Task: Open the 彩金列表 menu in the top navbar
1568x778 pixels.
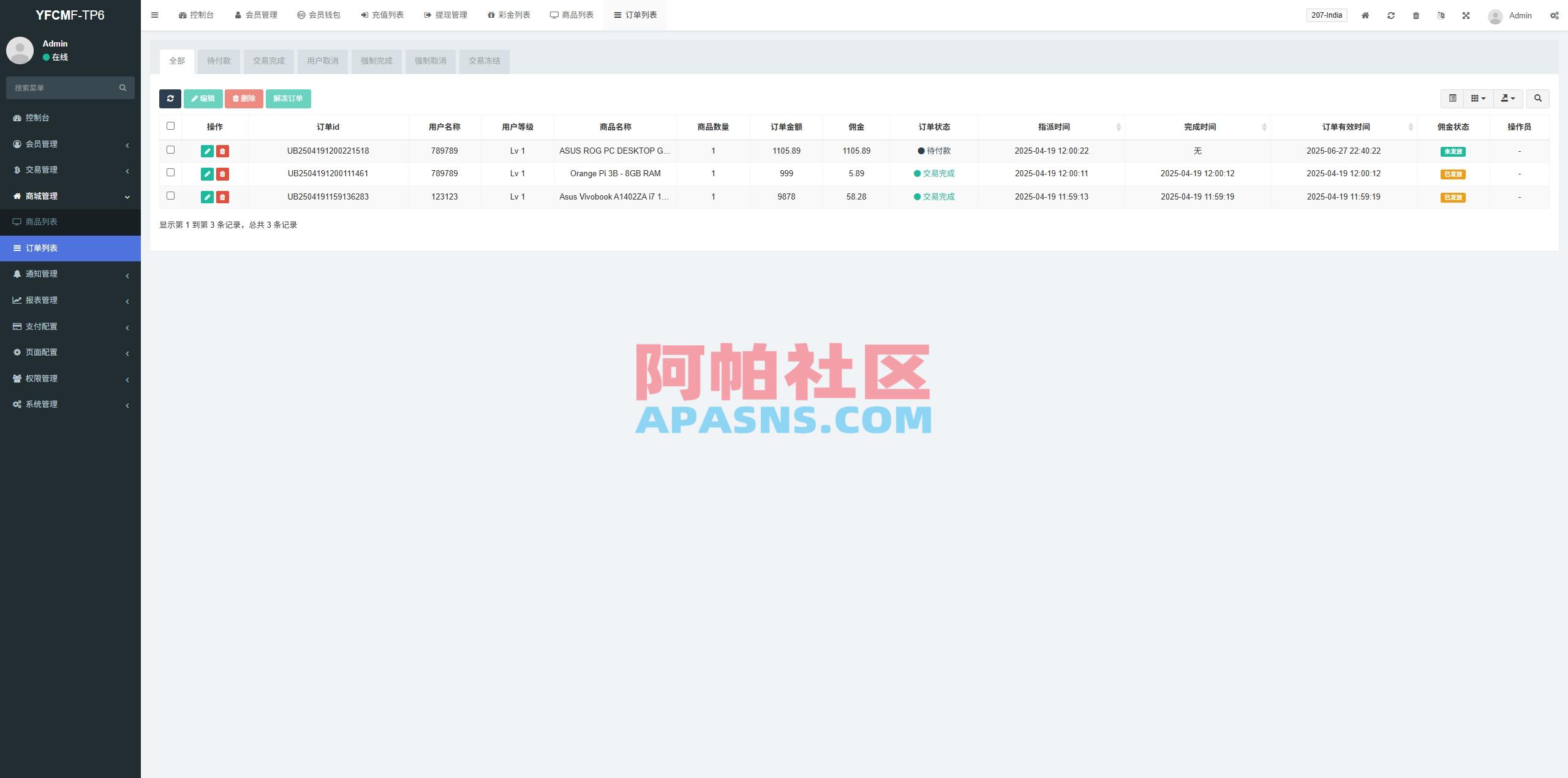Action: coord(509,15)
